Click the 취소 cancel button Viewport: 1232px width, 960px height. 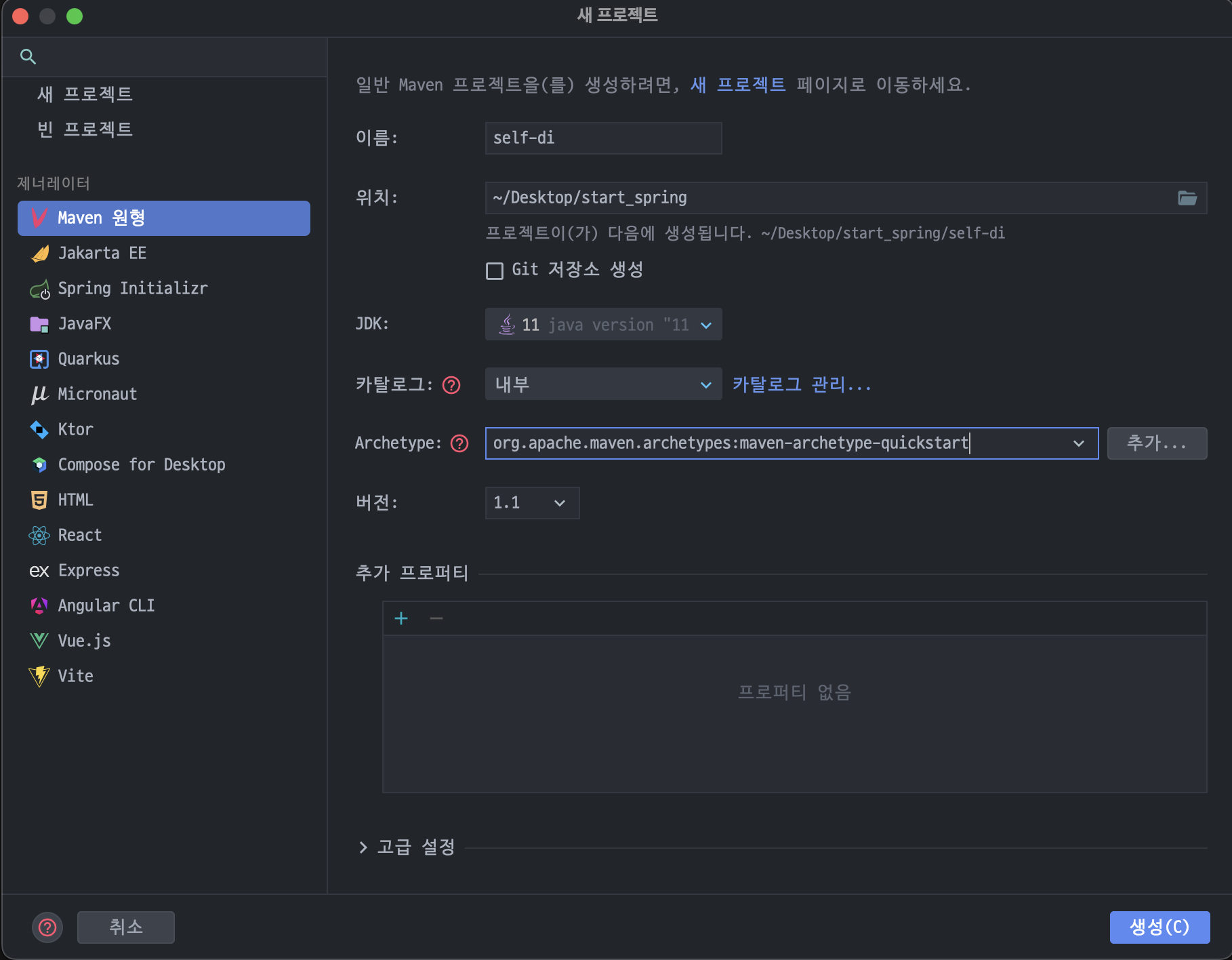[x=126, y=927]
